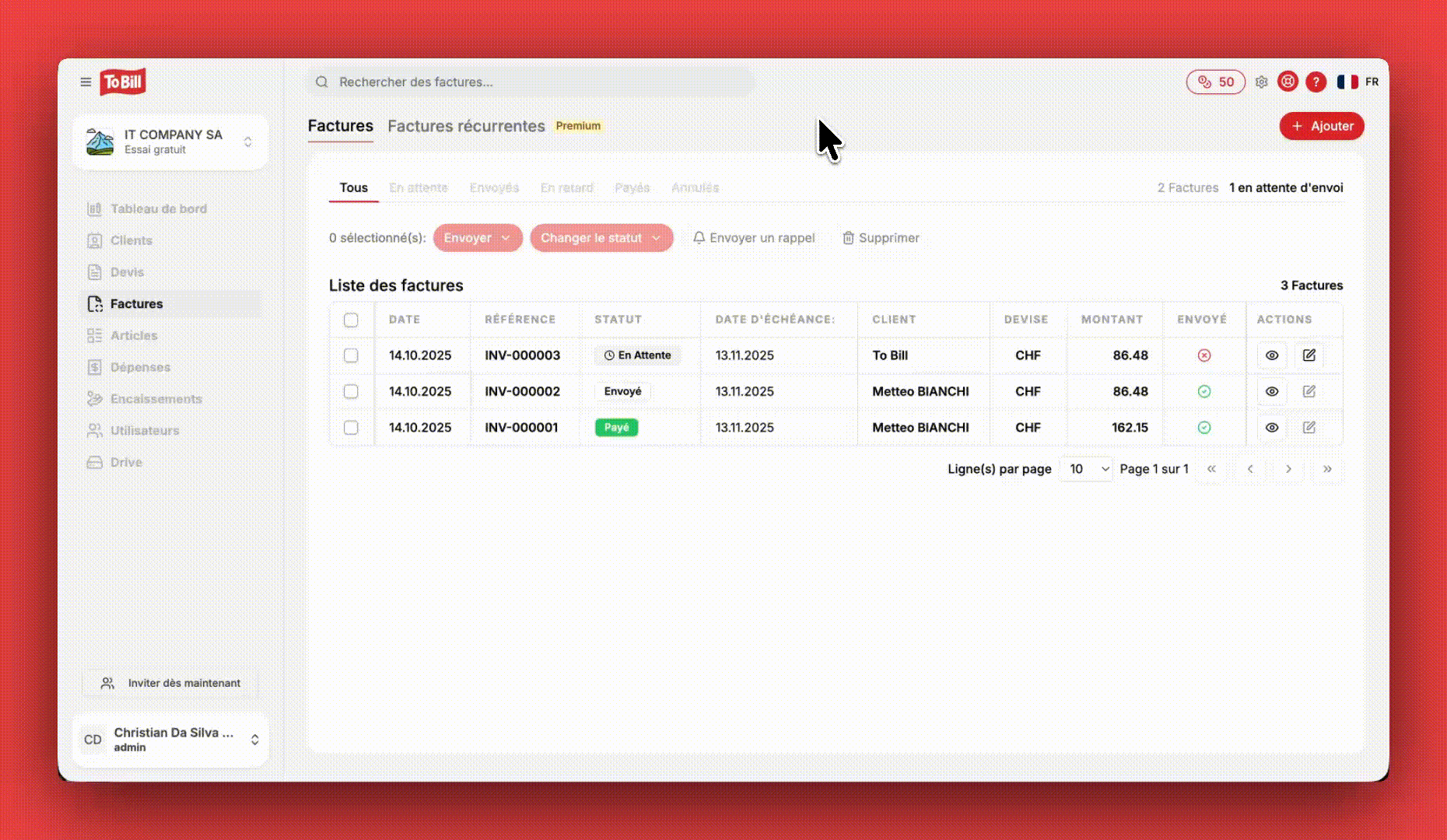This screenshot has height=840, width=1447.
Task: Tick the checkbox for invoice INV-000001
Action: click(351, 428)
